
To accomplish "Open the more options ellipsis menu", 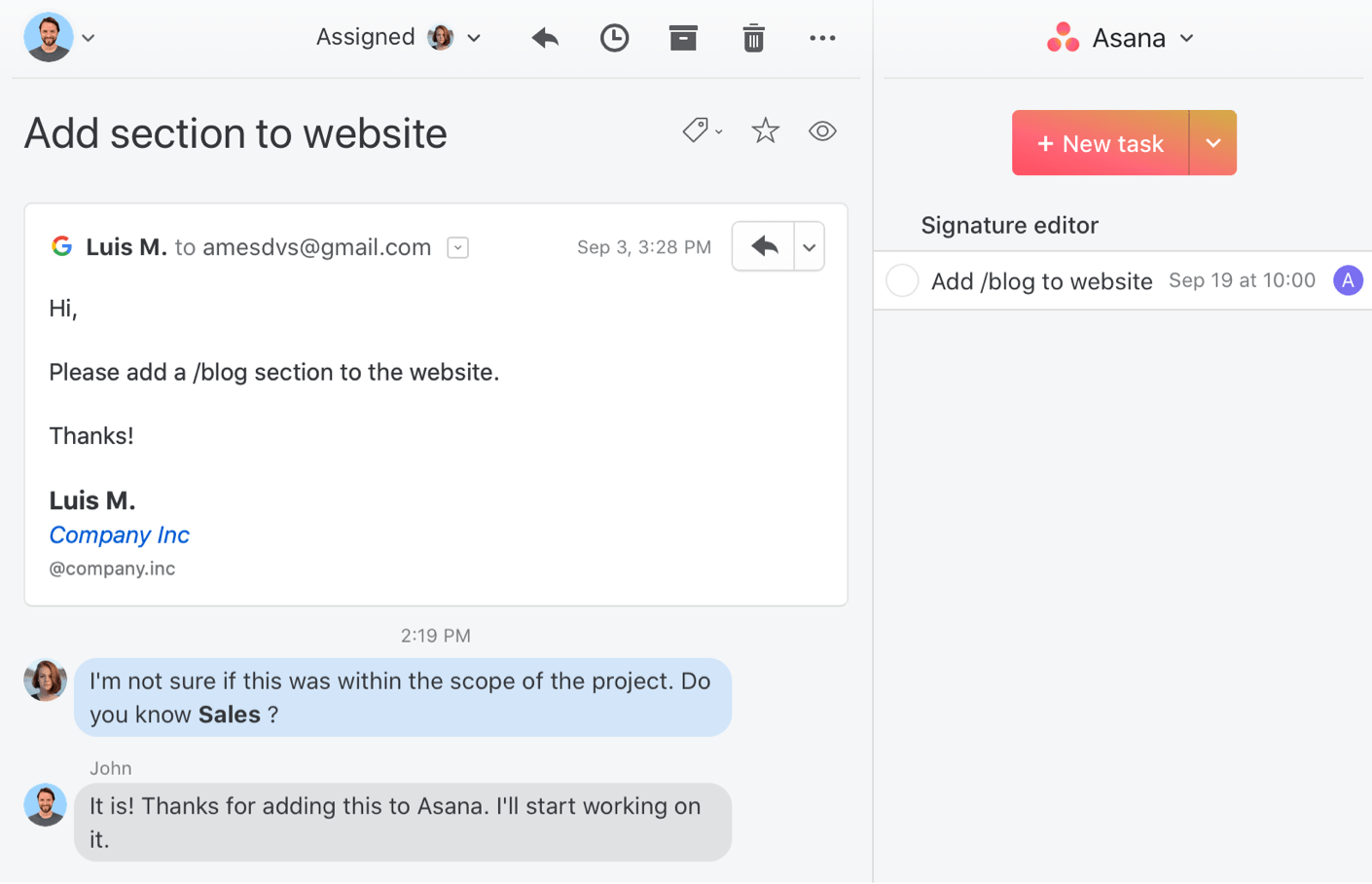I will pyautogui.click(x=822, y=38).
